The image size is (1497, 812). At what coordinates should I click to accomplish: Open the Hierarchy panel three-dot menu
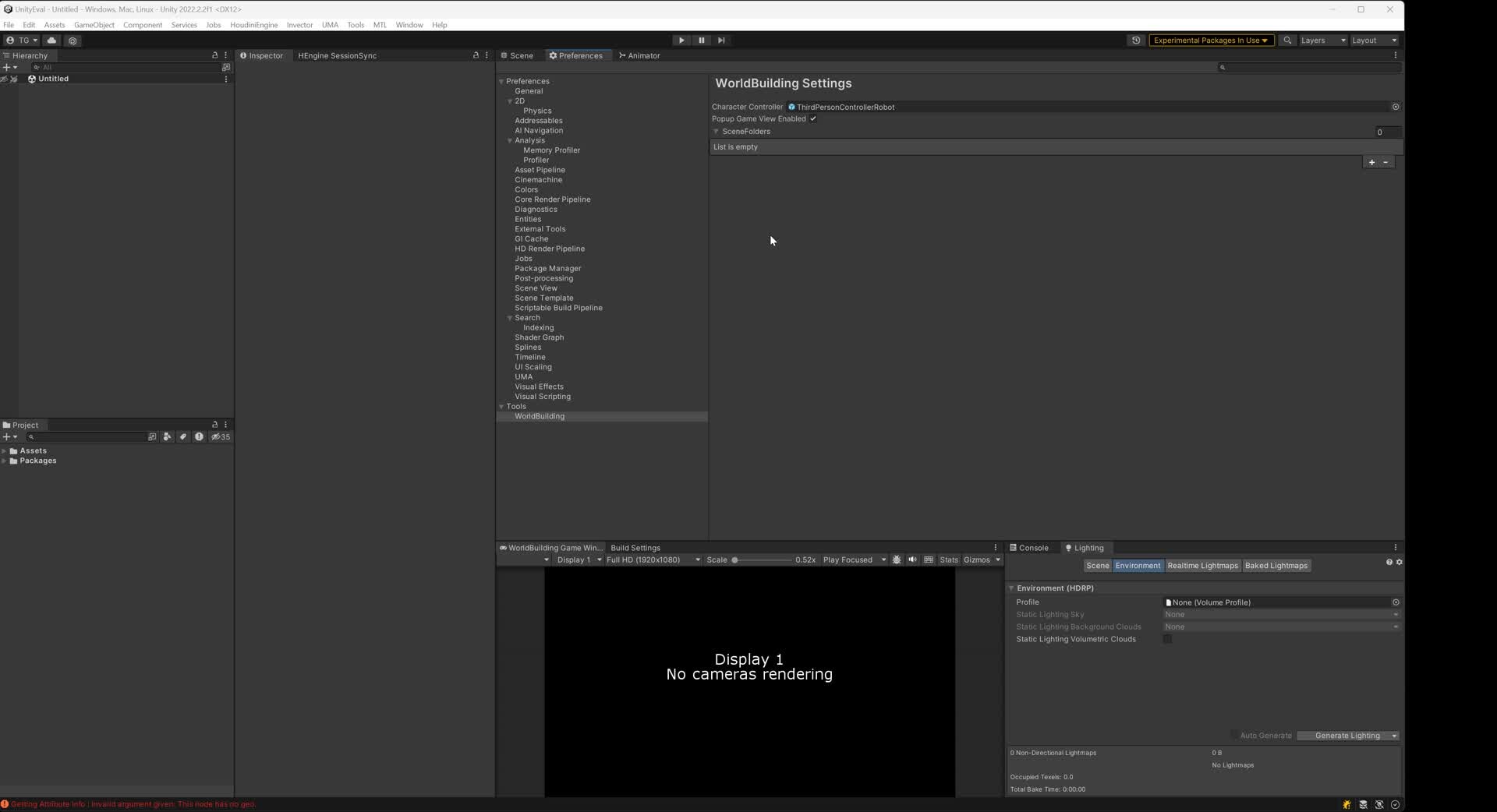226,55
